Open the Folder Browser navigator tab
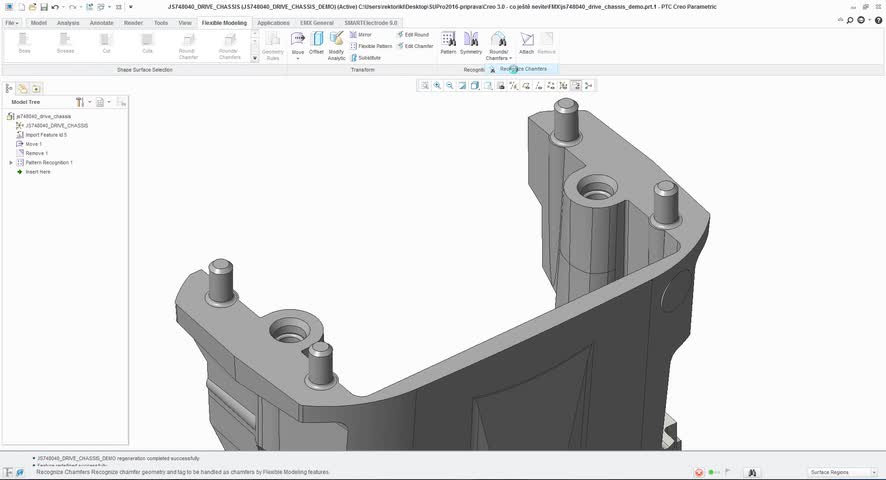 [23, 88]
